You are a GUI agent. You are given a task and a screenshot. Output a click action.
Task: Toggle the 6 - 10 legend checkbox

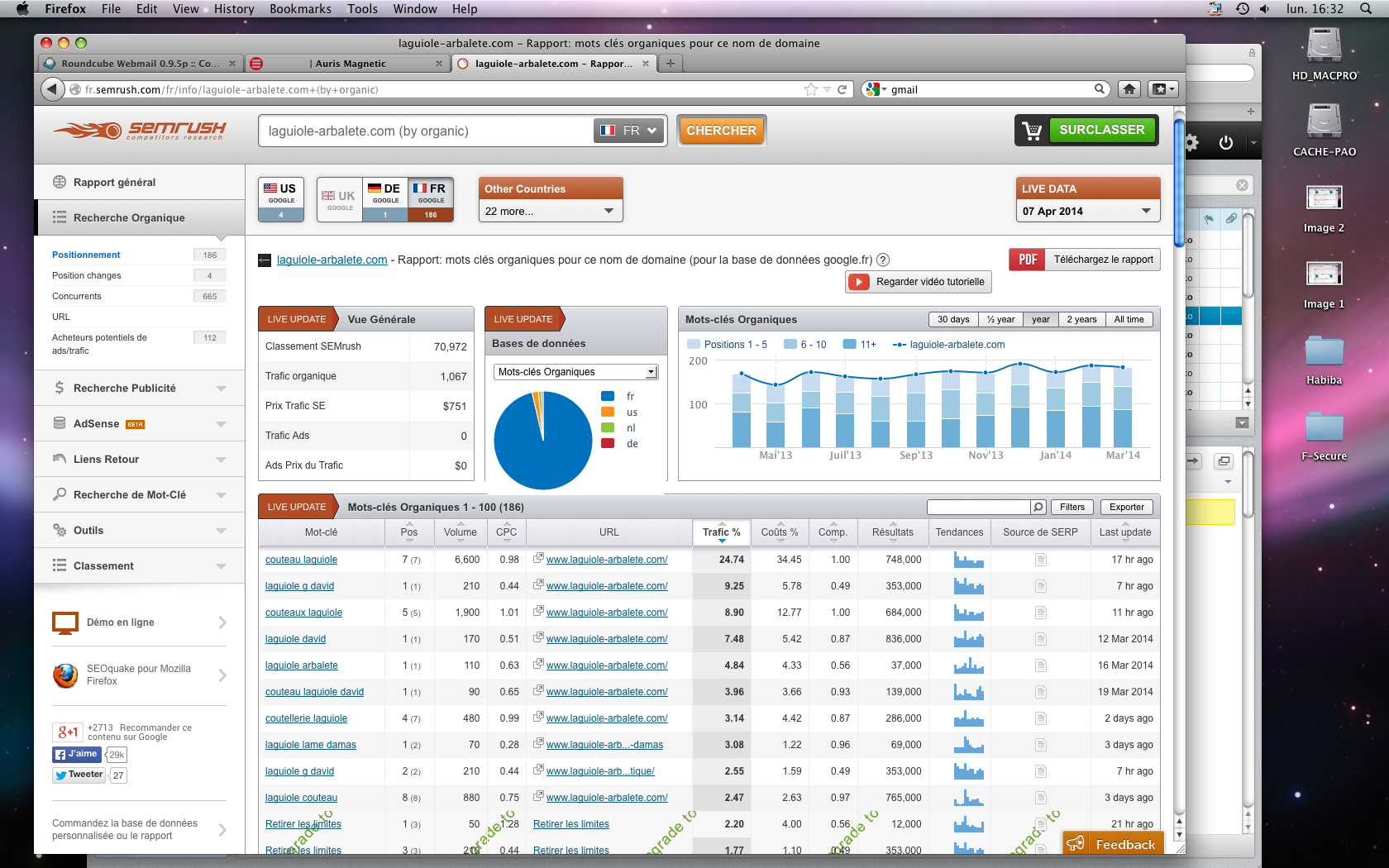(790, 345)
